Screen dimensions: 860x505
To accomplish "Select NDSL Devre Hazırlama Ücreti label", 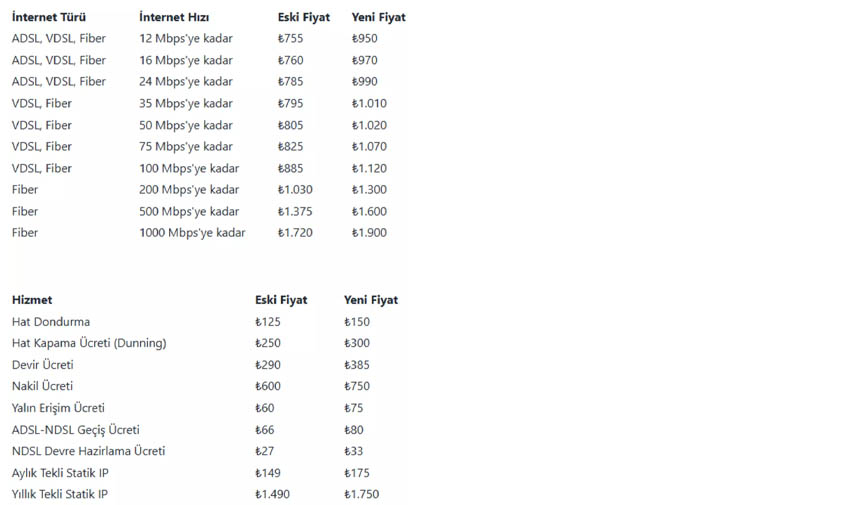I will coord(88,451).
